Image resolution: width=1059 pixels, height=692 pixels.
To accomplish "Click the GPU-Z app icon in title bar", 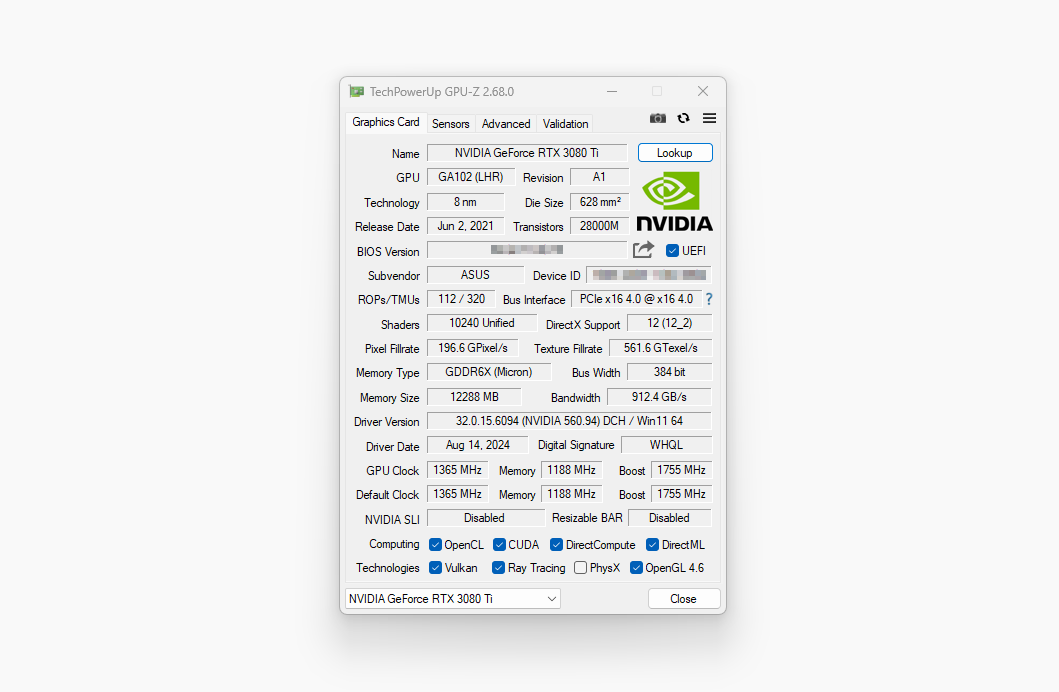I will [356, 91].
